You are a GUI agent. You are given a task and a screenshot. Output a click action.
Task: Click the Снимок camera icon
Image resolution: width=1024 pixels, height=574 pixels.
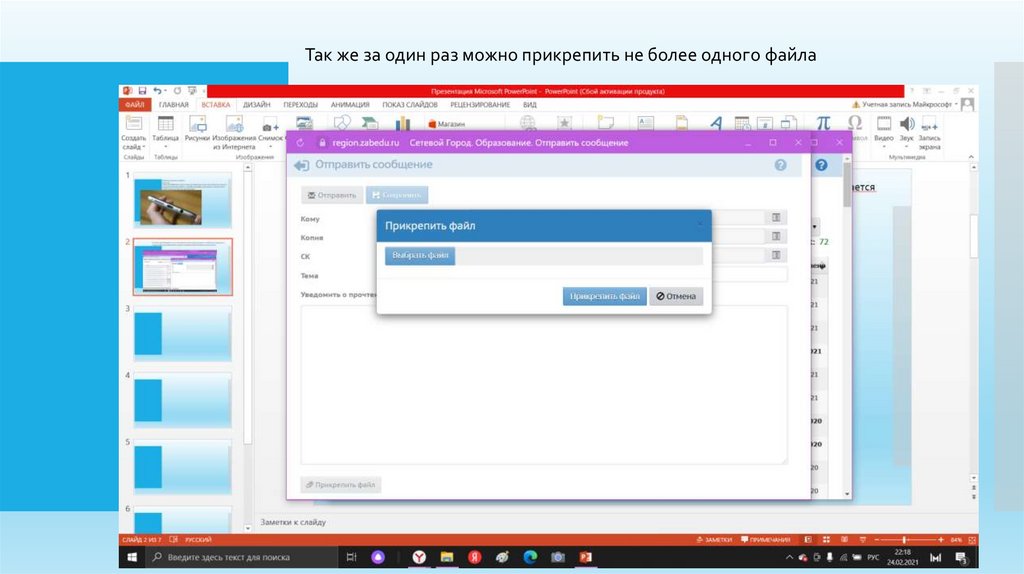point(270,126)
